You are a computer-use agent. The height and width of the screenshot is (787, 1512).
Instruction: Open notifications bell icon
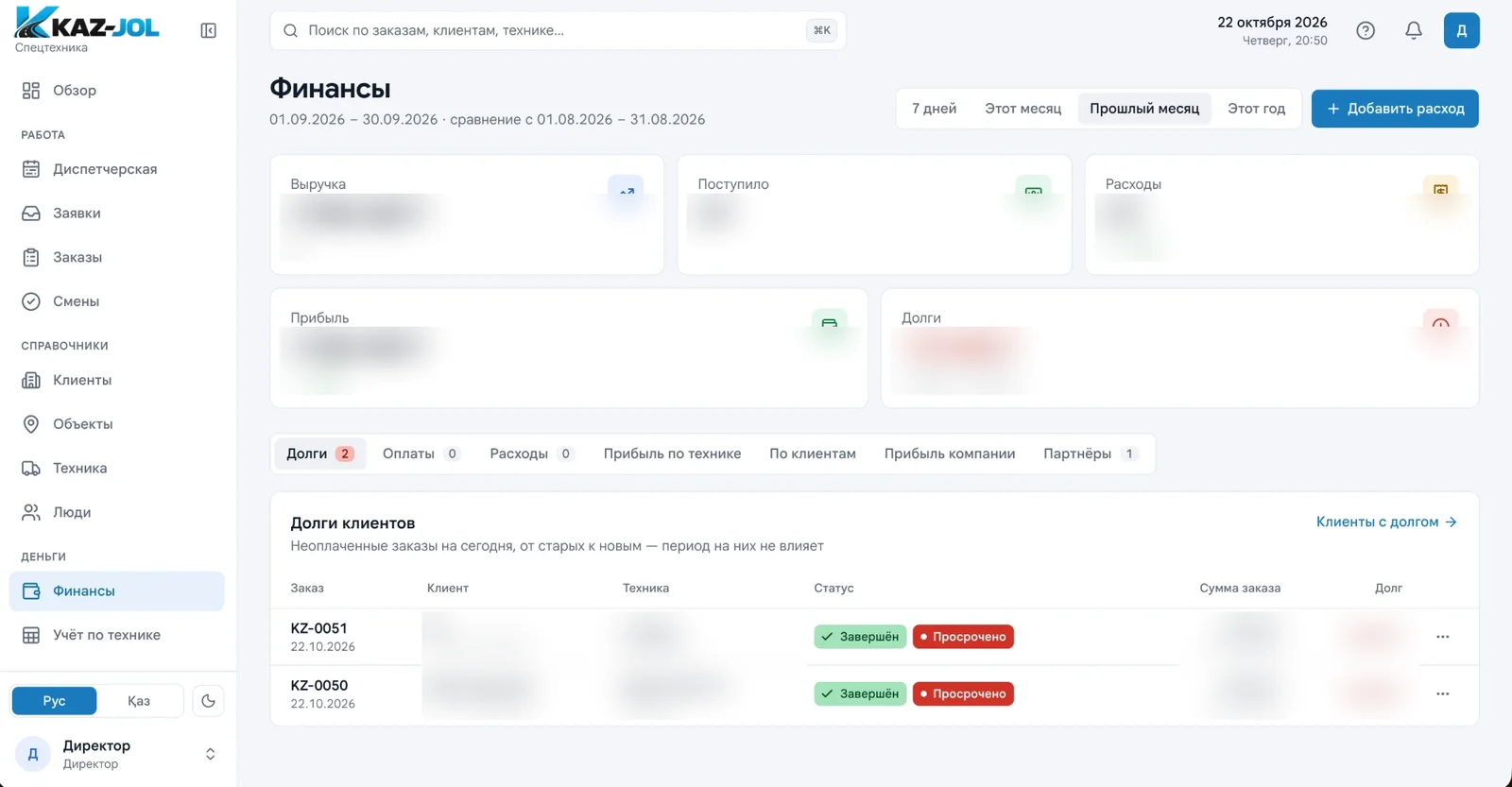[x=1414, y=30]
